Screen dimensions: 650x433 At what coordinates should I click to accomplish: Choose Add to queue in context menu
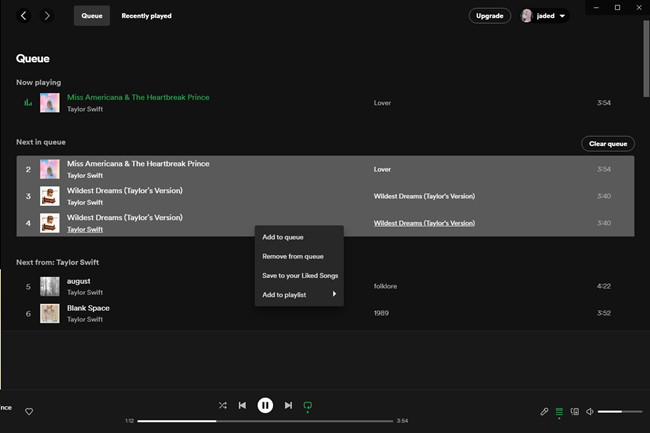coord(299,237)
